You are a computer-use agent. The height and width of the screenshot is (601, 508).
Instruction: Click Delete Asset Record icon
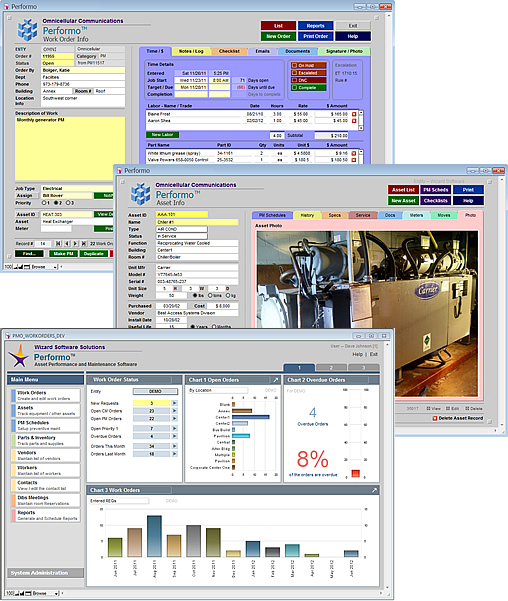pyautogui.click(x=435, y=418)
